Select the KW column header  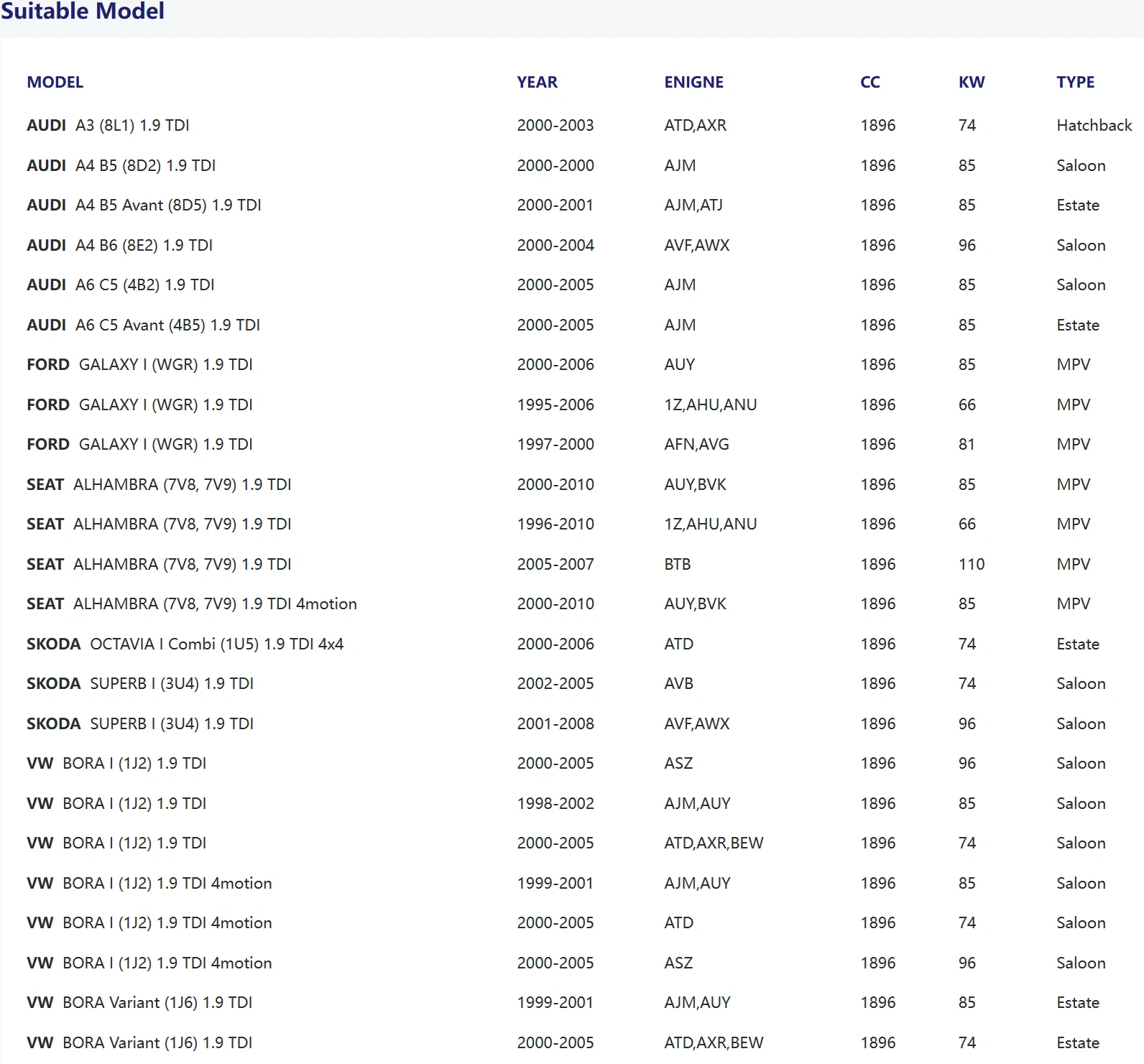coord(972,82)
